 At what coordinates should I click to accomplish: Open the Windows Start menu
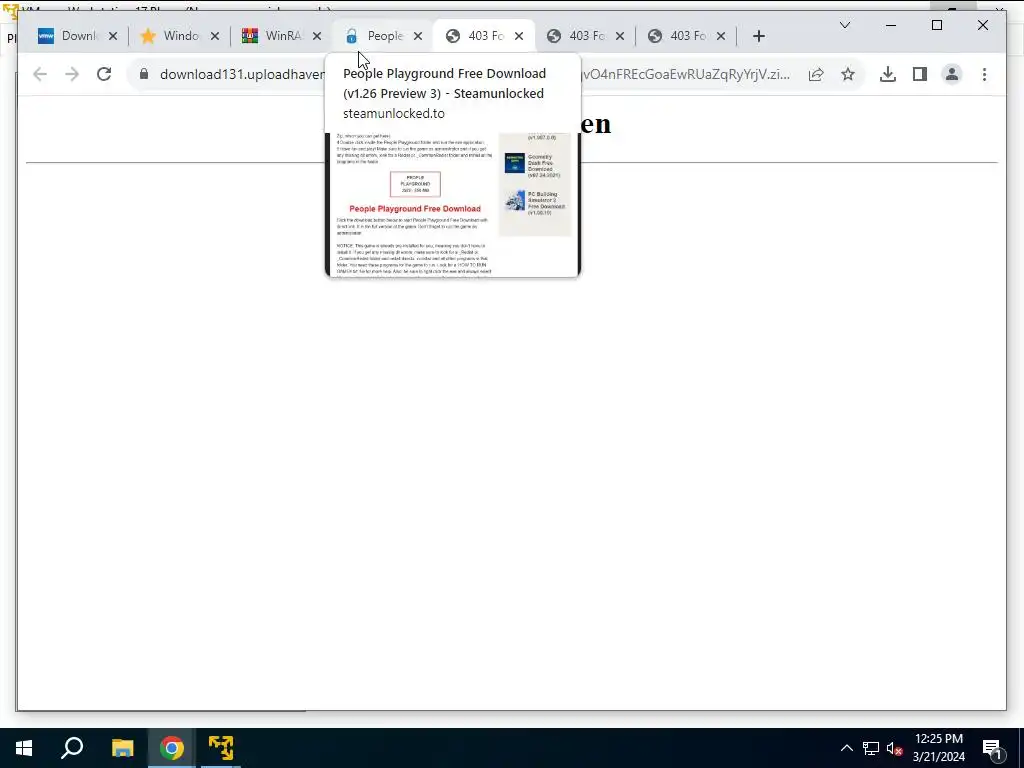tap(24, 748)
